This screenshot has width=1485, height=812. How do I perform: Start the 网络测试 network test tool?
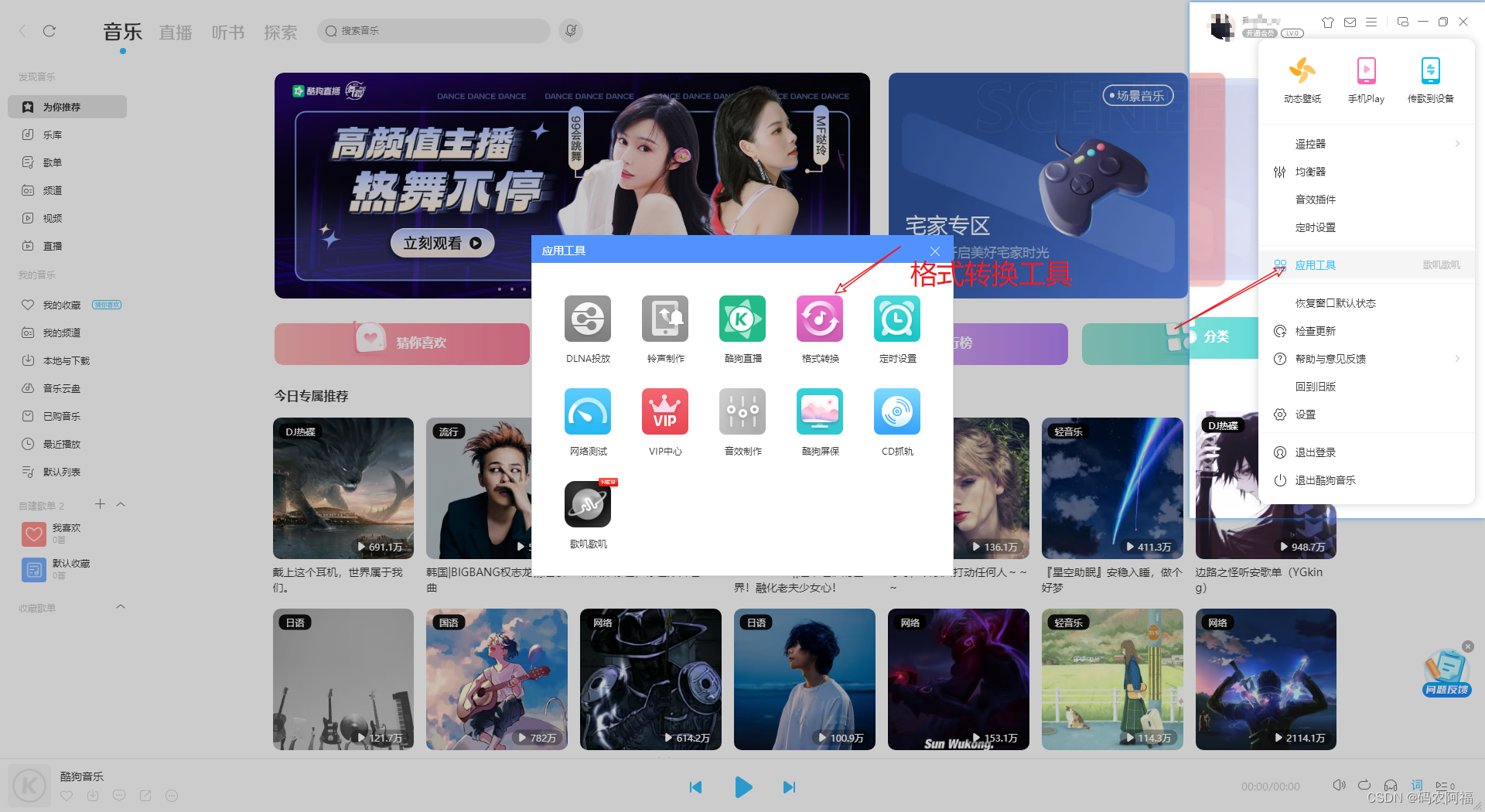588,411
